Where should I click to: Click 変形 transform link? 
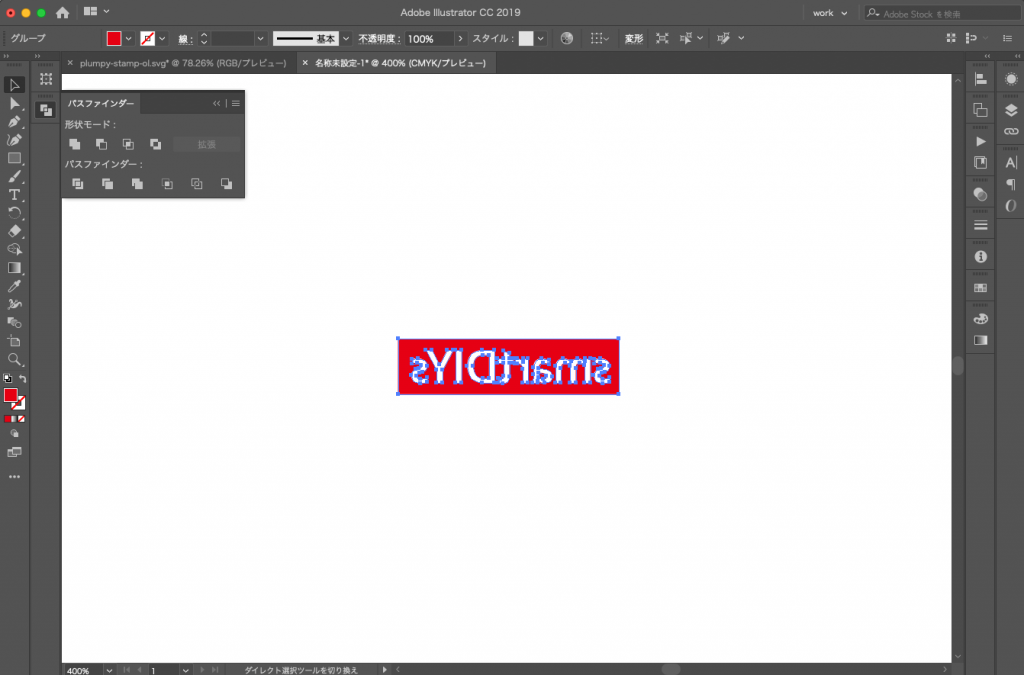[x=633, y=39]
